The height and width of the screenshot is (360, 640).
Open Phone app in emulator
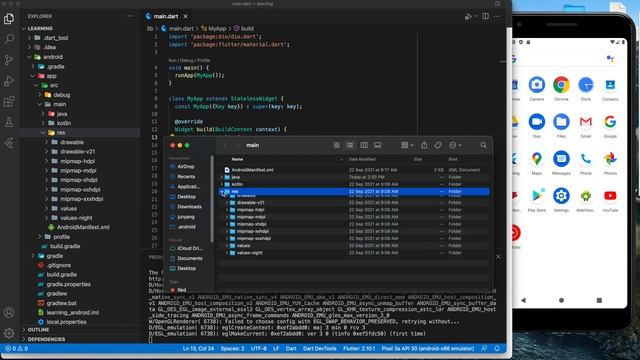(x=586, y=159)
